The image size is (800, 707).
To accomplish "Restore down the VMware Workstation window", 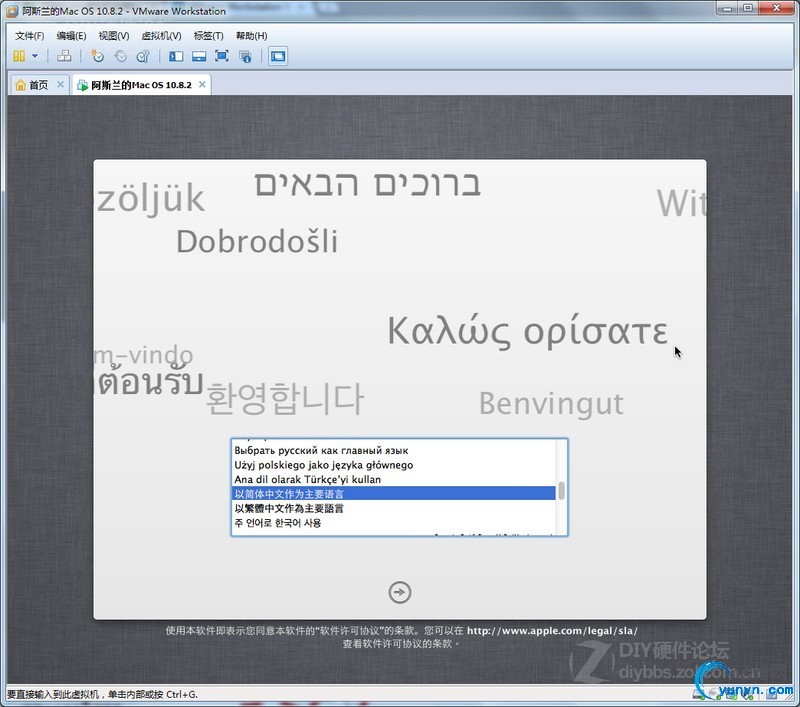I will coord(747,9).
